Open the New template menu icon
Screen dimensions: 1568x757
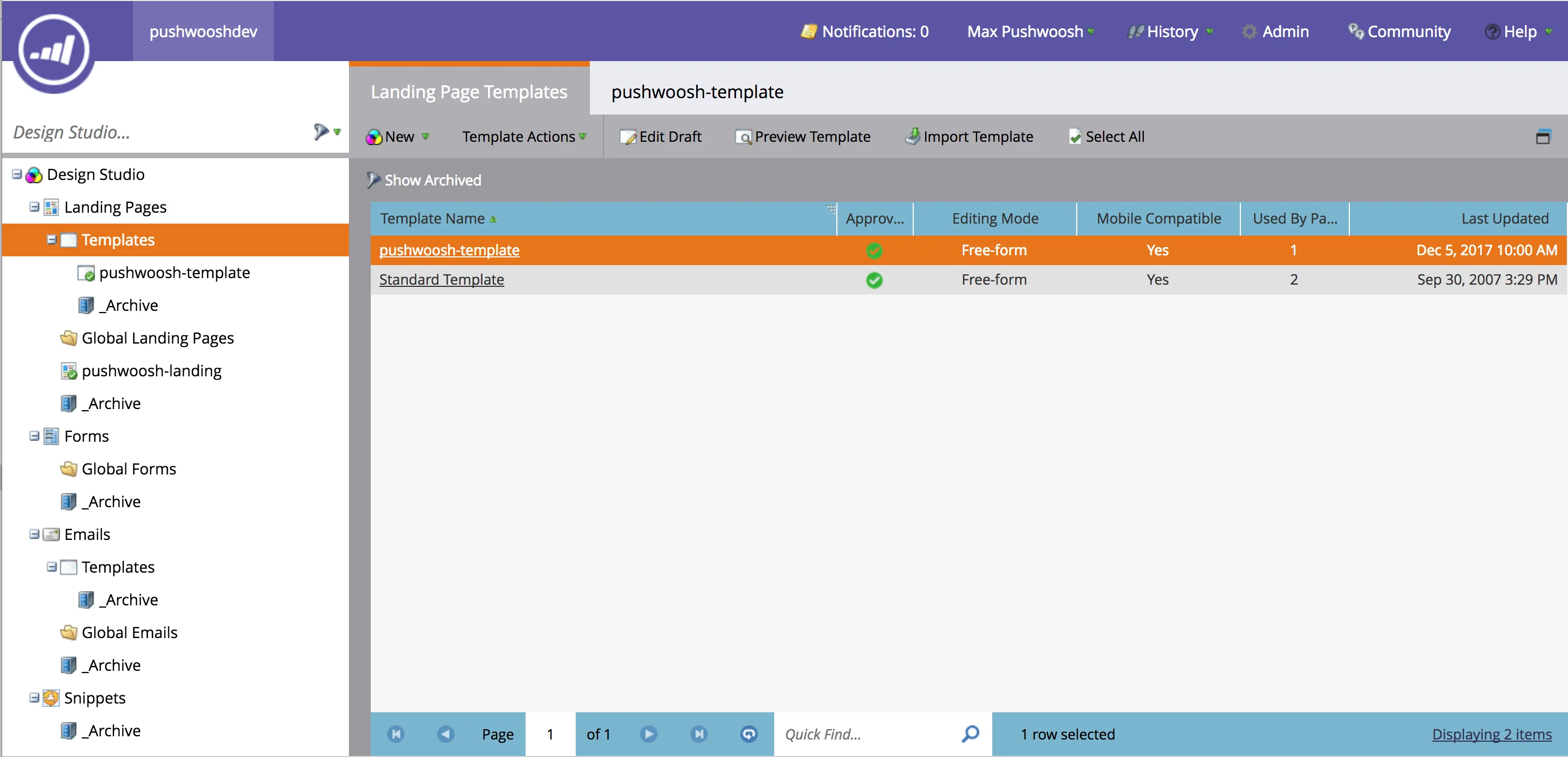coord(374,136)
